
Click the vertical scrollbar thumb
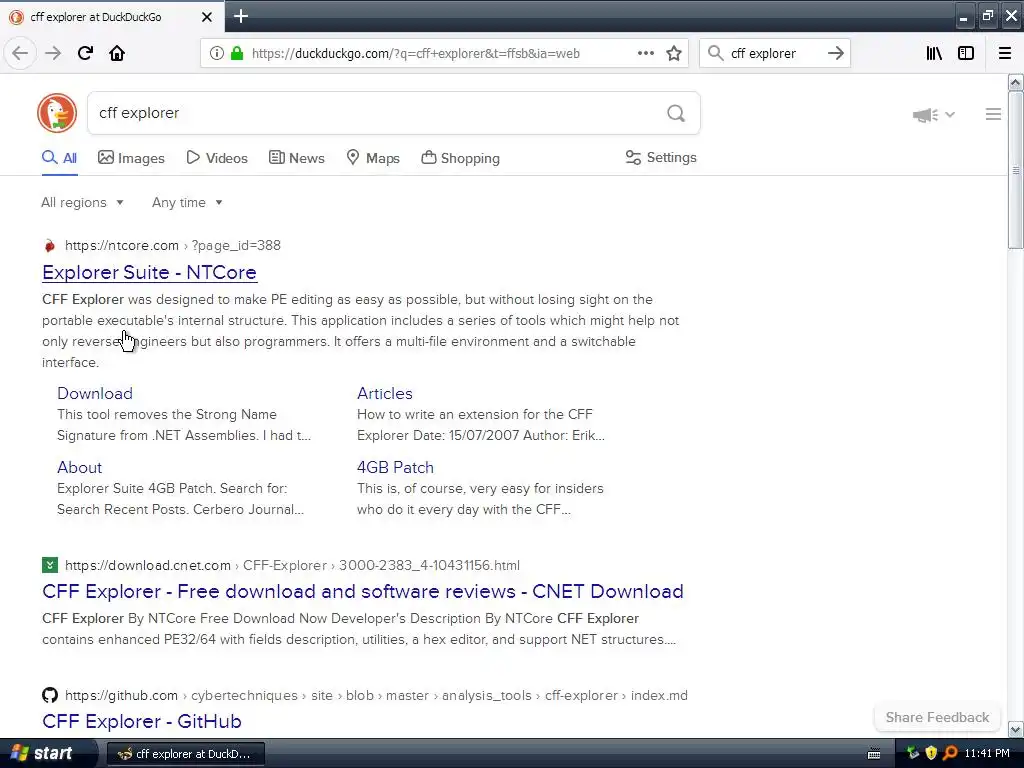[1015, 170]
